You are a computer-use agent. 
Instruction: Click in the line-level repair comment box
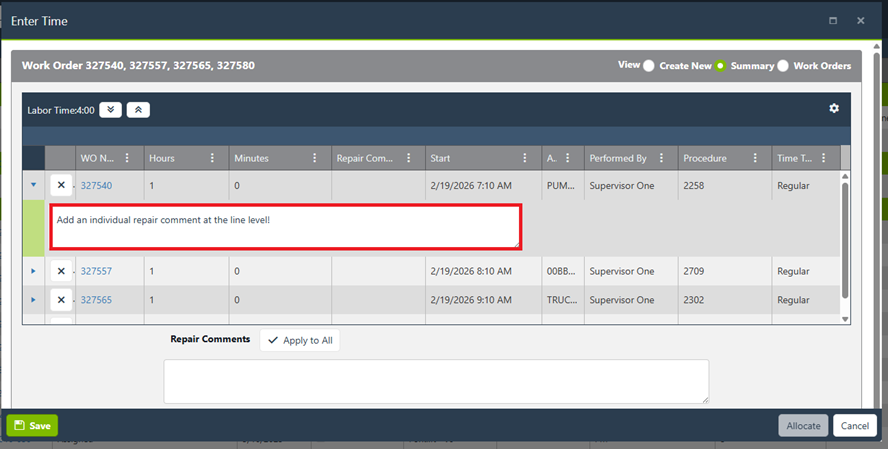point(285,227)
